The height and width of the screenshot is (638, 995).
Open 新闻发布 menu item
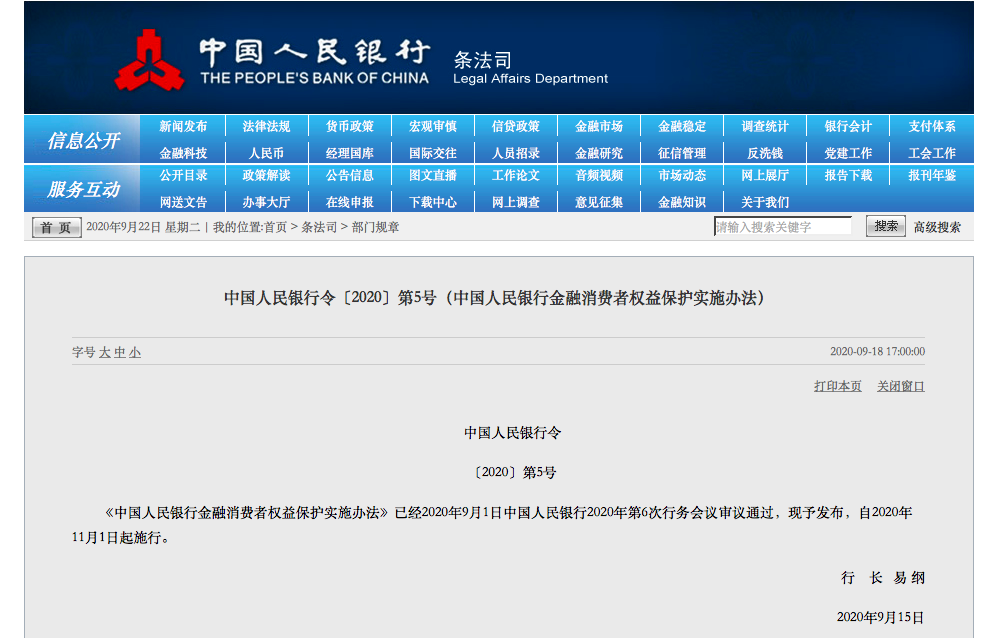point(183,126)
